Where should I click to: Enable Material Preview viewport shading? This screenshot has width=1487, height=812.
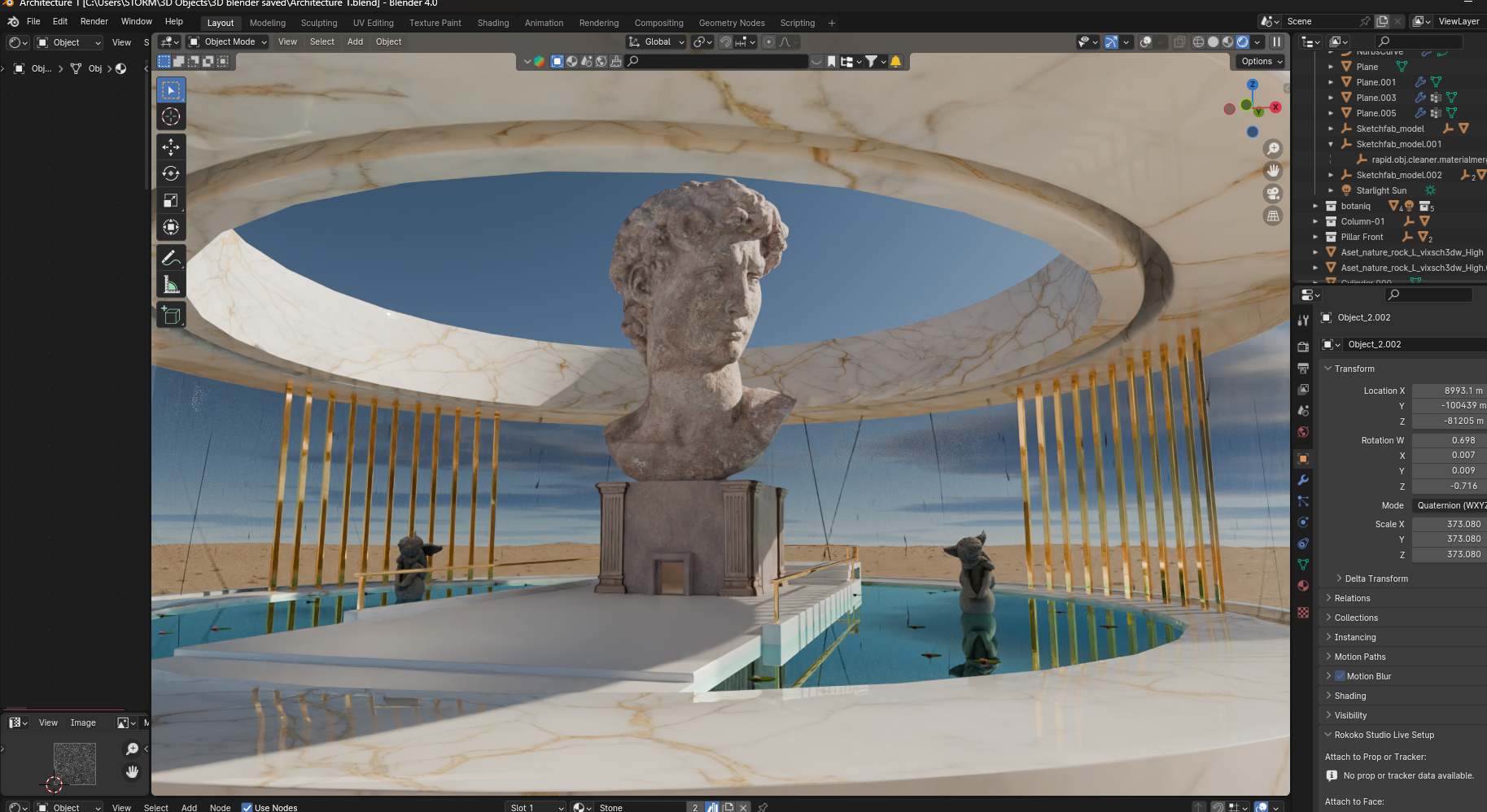pyautogui.click(x=1227, y=41)
